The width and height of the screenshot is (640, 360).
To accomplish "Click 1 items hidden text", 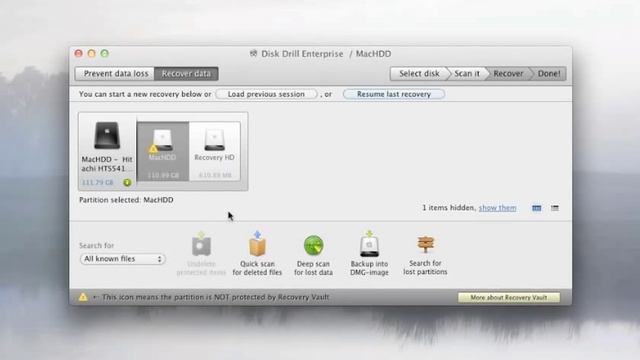I will pyautogui.click(x=449, y=208).
